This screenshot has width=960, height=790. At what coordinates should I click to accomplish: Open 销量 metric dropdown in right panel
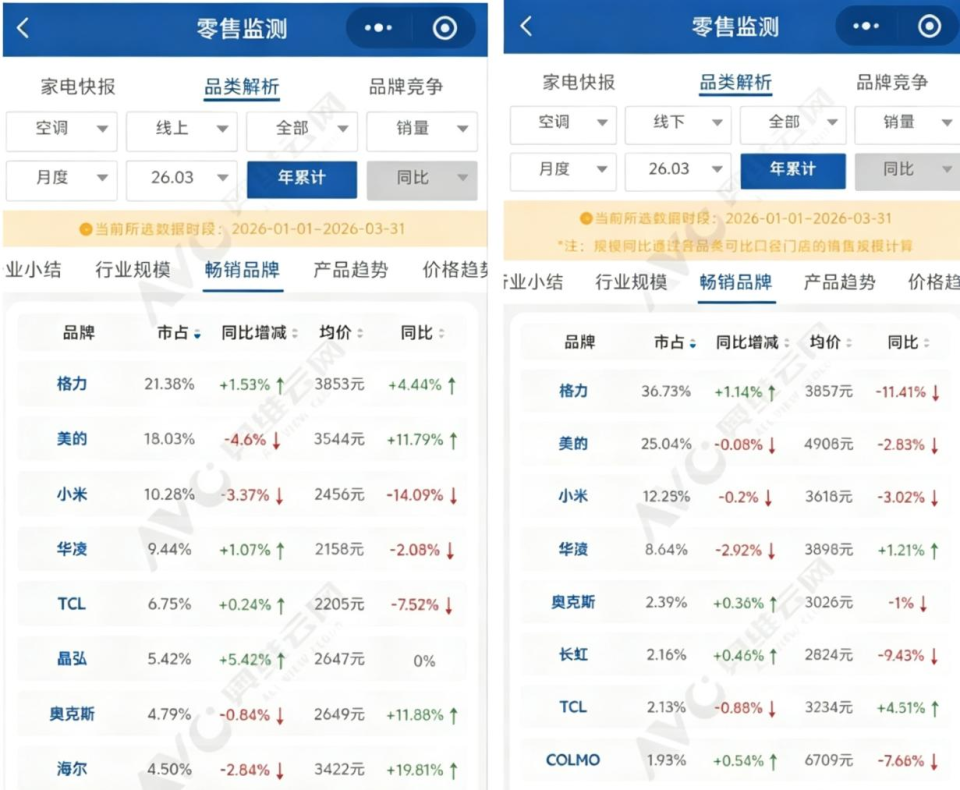pyautogui.click(x=908, y=124)
